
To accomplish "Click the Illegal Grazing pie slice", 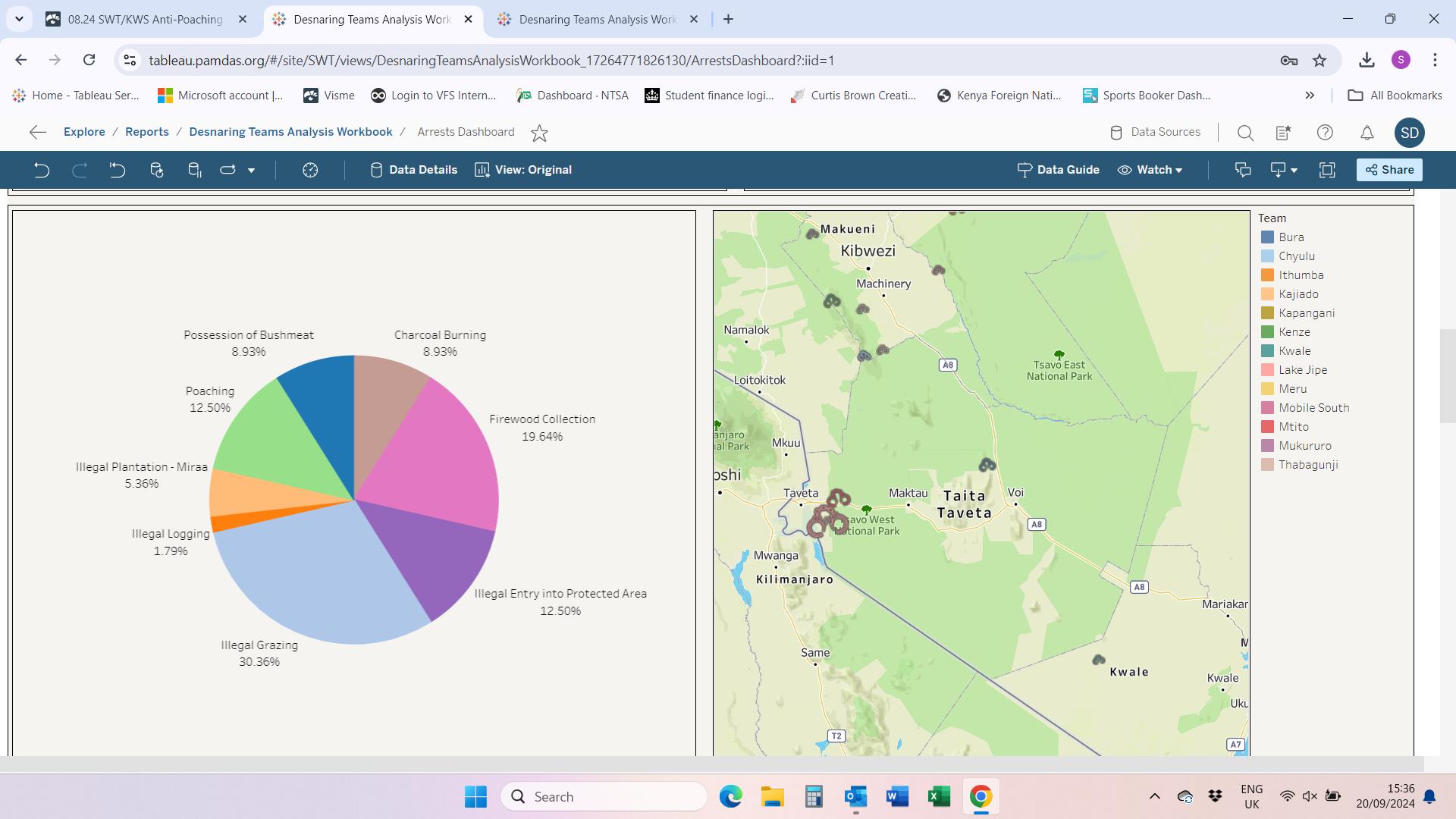I will pos(311,576).
